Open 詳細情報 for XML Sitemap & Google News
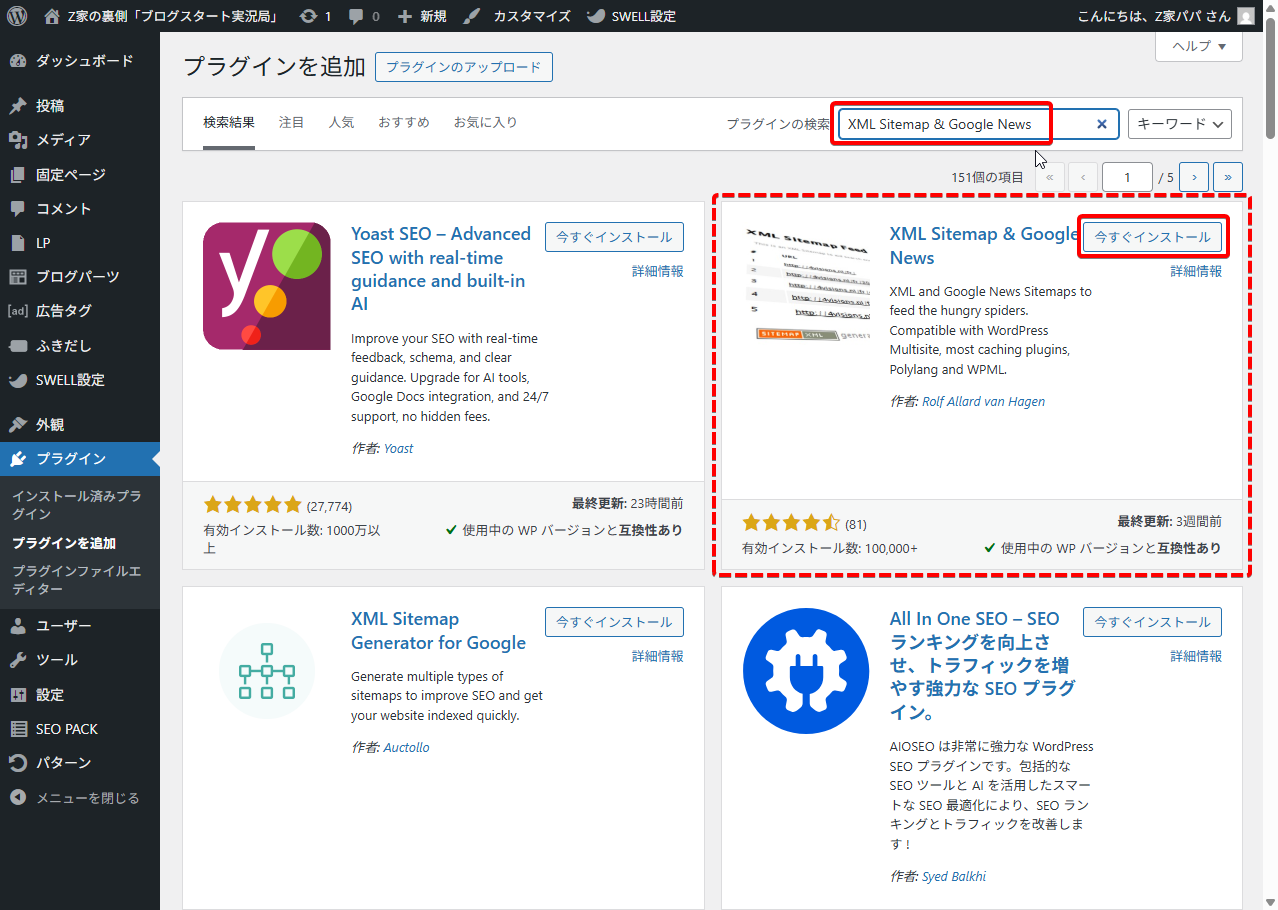 [1196, 271]
